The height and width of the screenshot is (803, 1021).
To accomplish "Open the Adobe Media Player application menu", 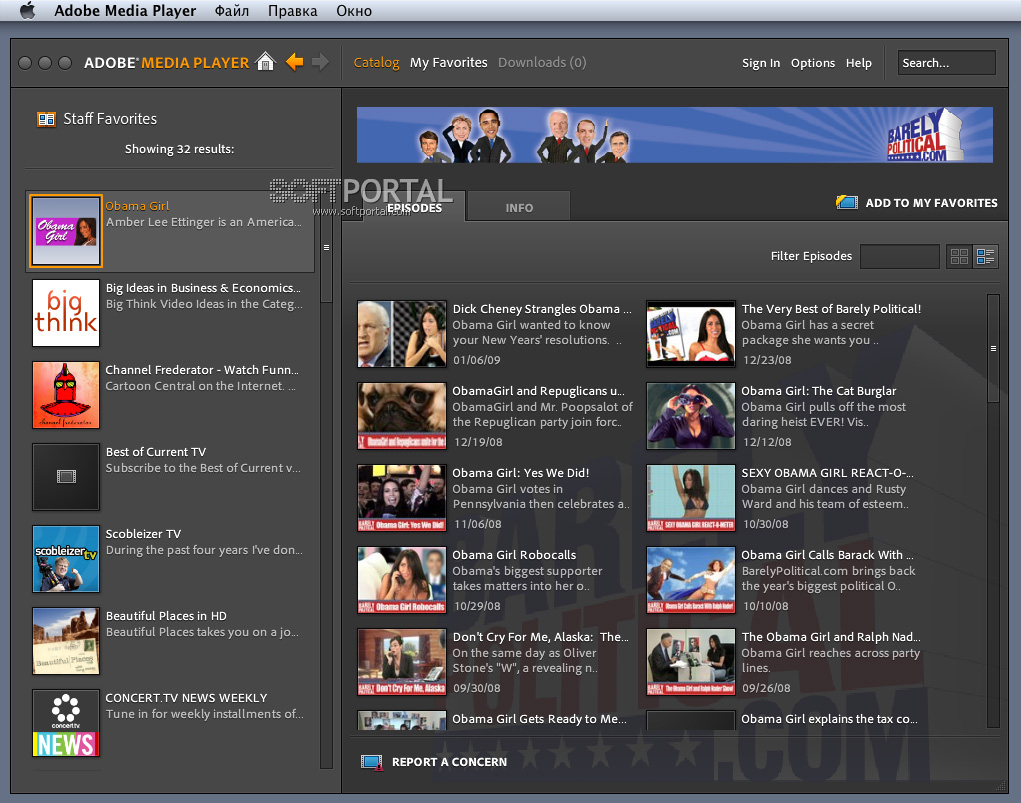I will coord(125,10).
